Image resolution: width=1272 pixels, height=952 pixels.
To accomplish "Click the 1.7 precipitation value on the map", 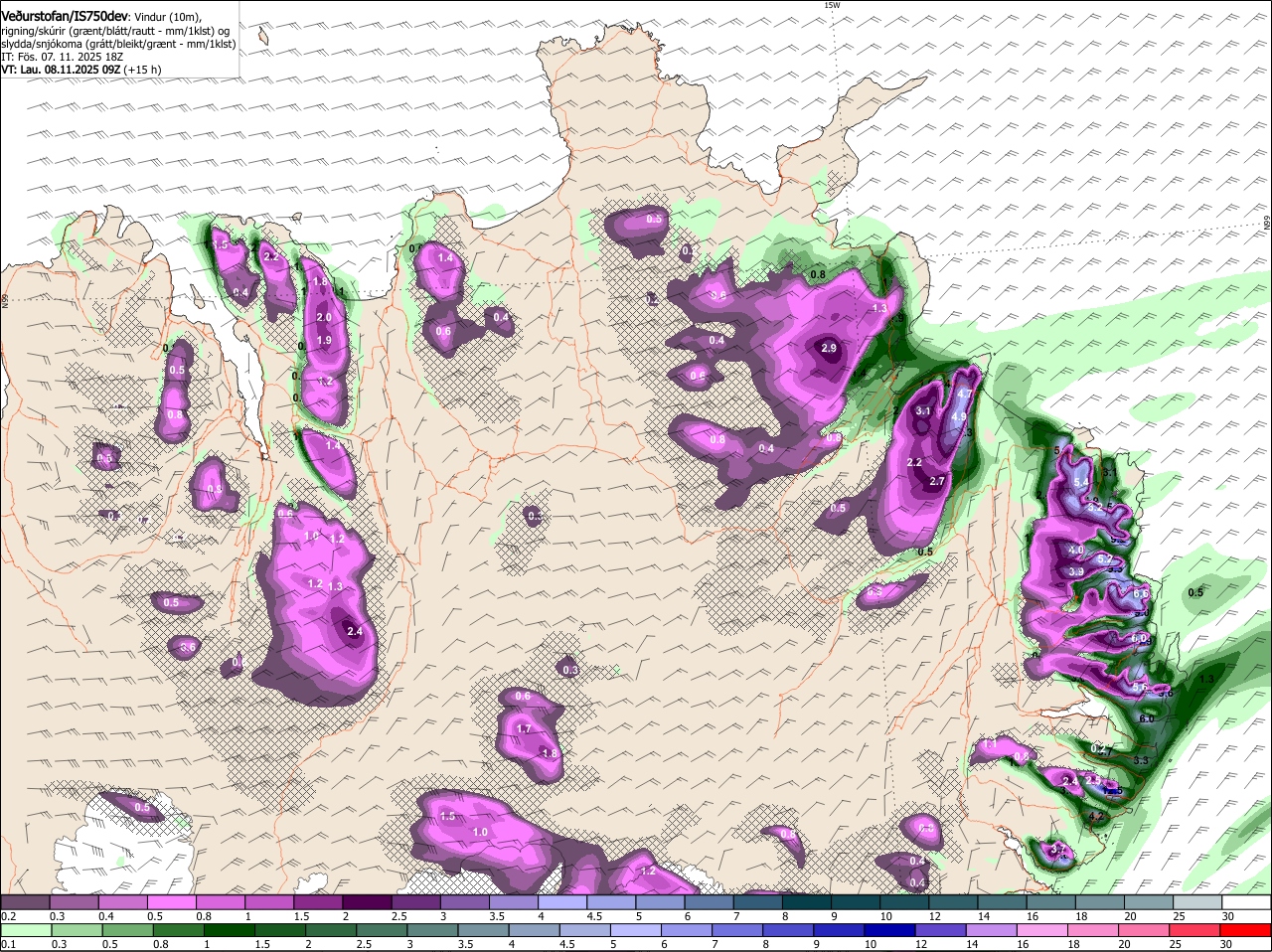I will 525,728.
